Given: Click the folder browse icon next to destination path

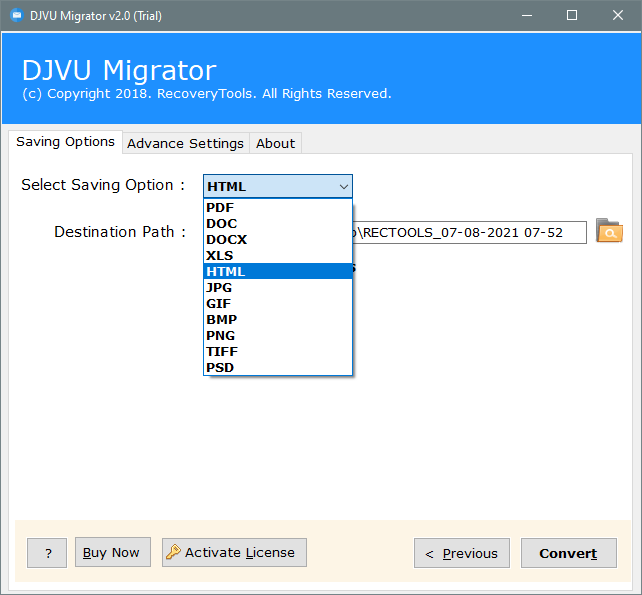Looking at the screenshot, I should 609,231.
